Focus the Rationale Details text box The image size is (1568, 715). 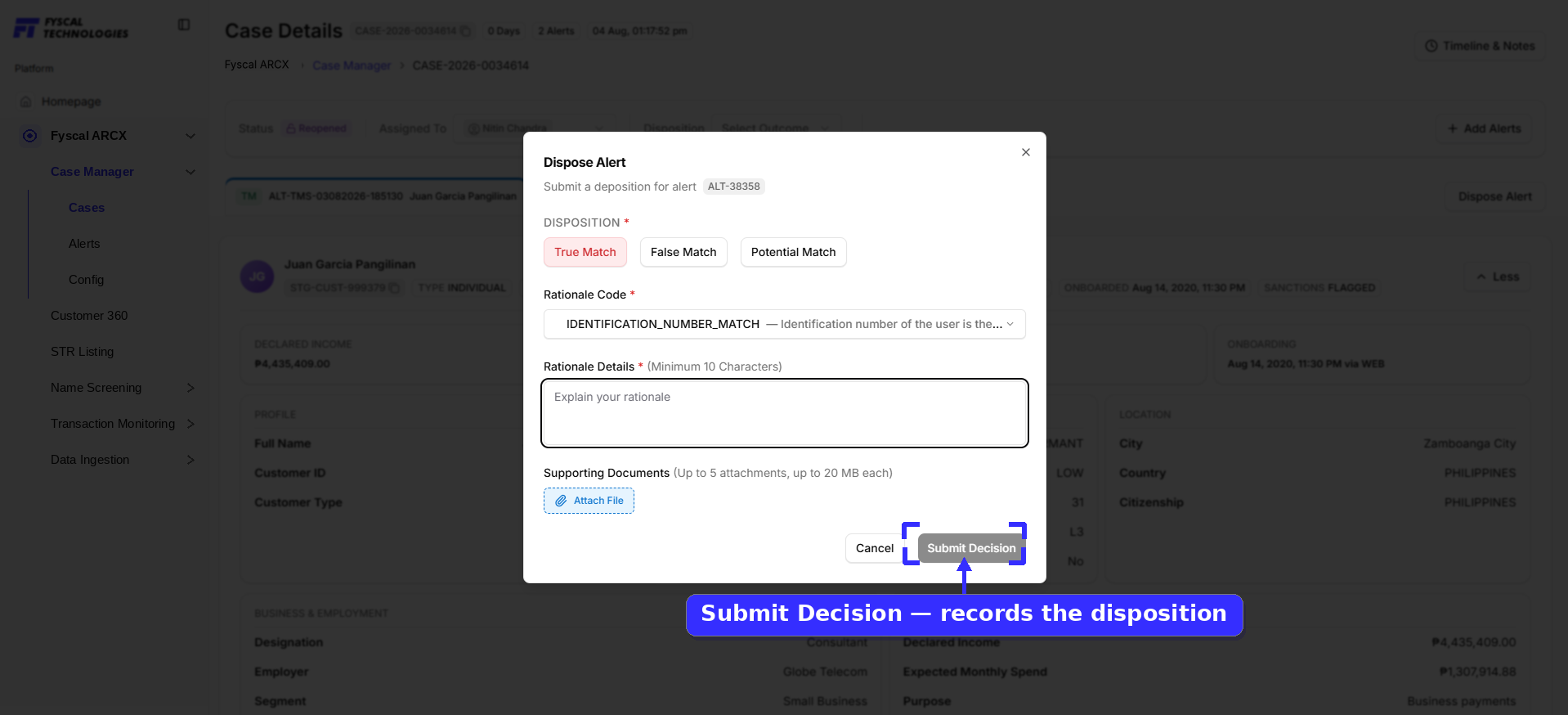tap(785, 413)
